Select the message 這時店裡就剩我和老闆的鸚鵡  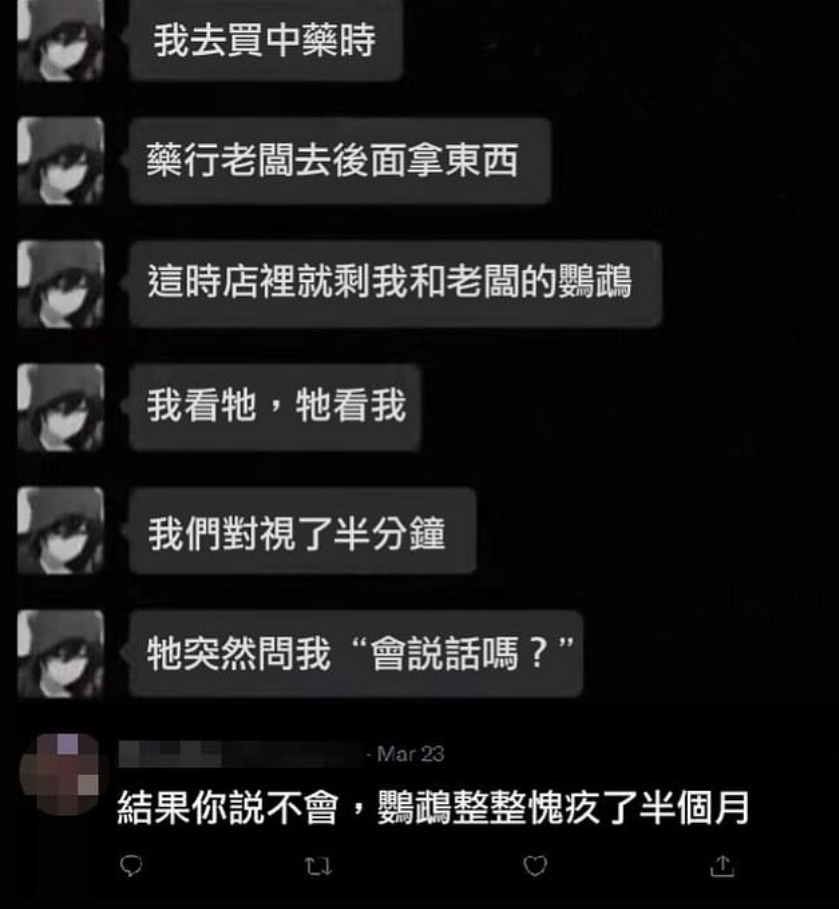(x=395, y=283)
